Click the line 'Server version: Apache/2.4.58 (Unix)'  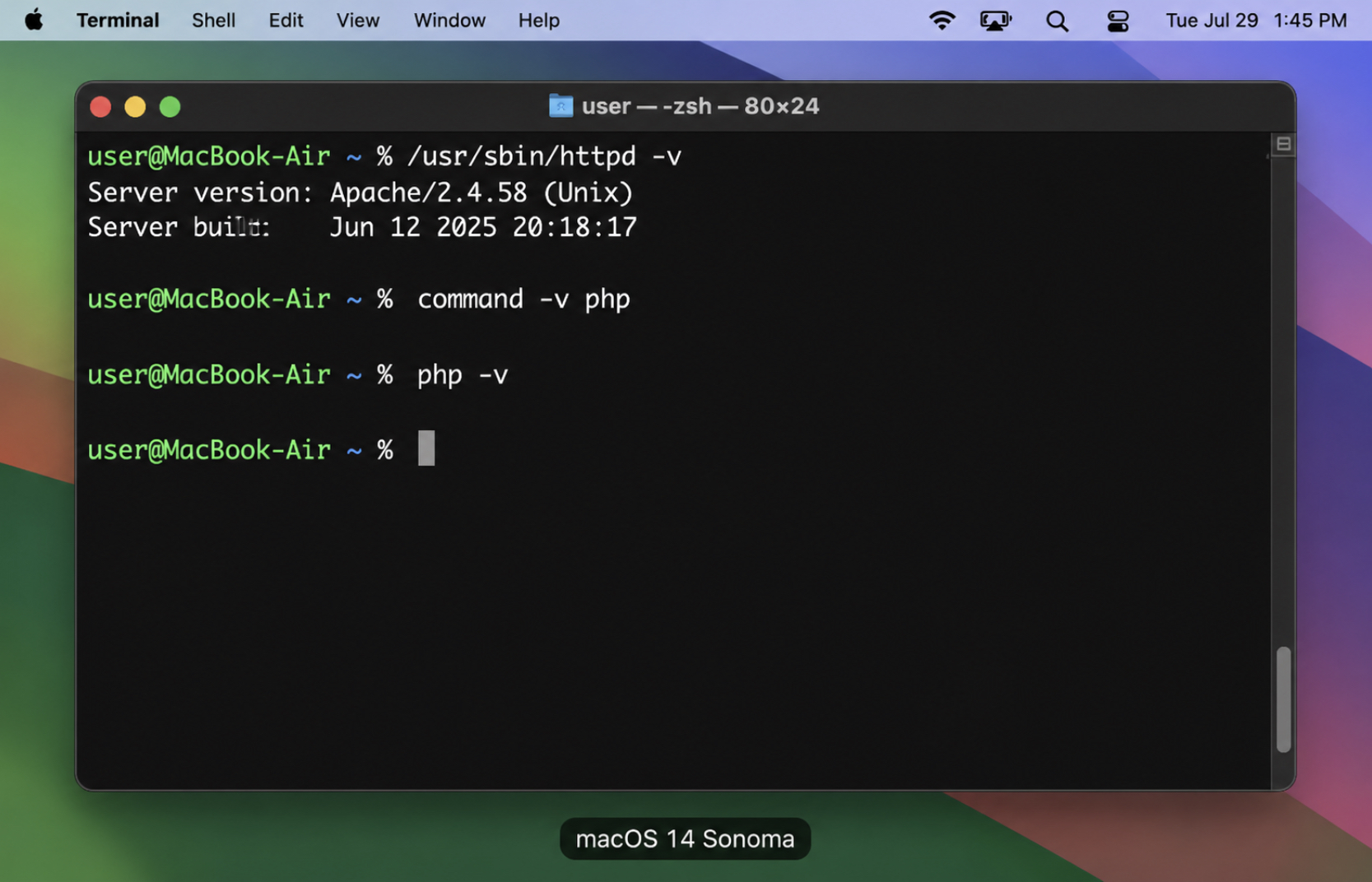tap(360, 193)
